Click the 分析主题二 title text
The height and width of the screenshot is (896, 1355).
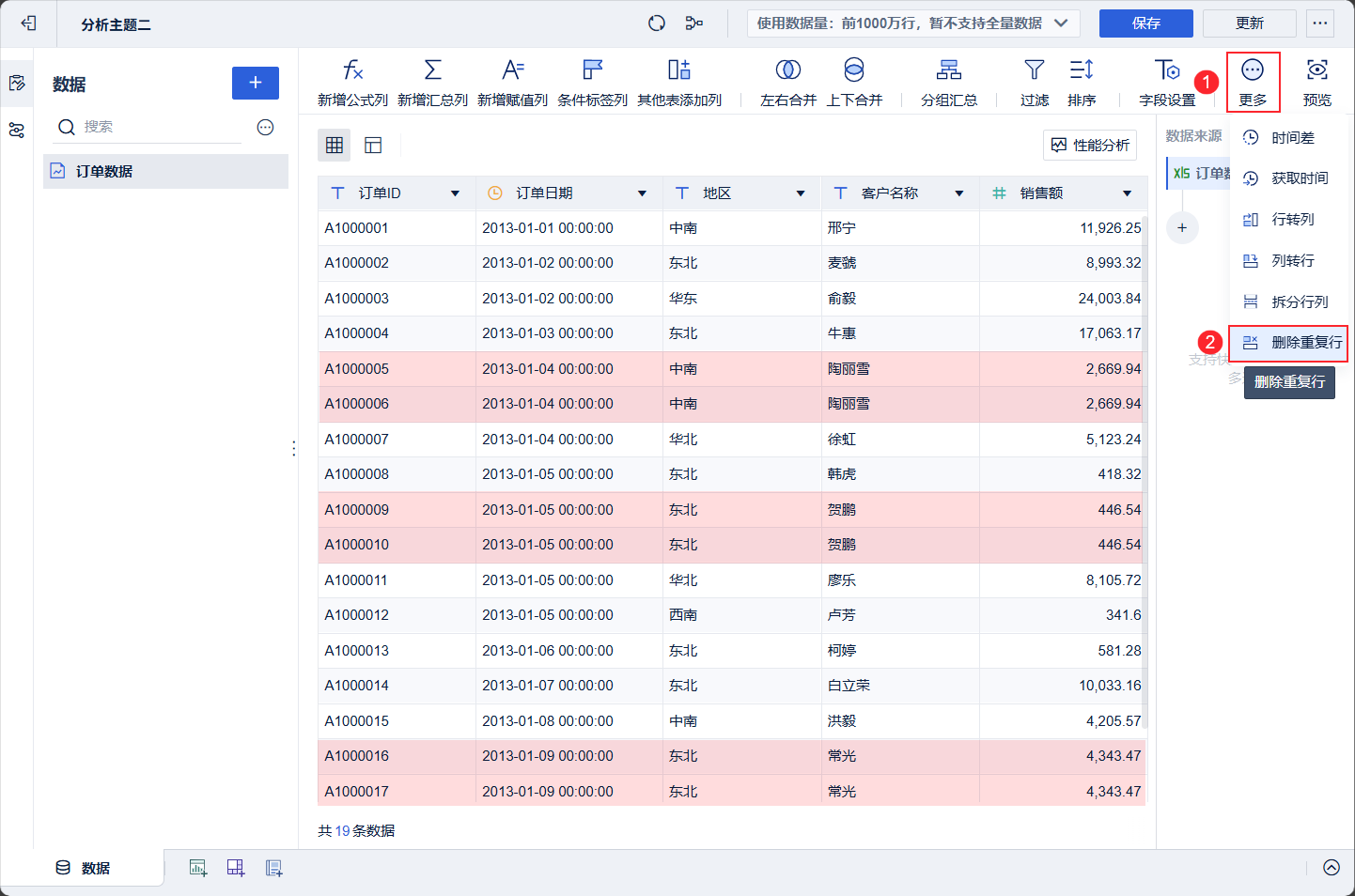116,24
